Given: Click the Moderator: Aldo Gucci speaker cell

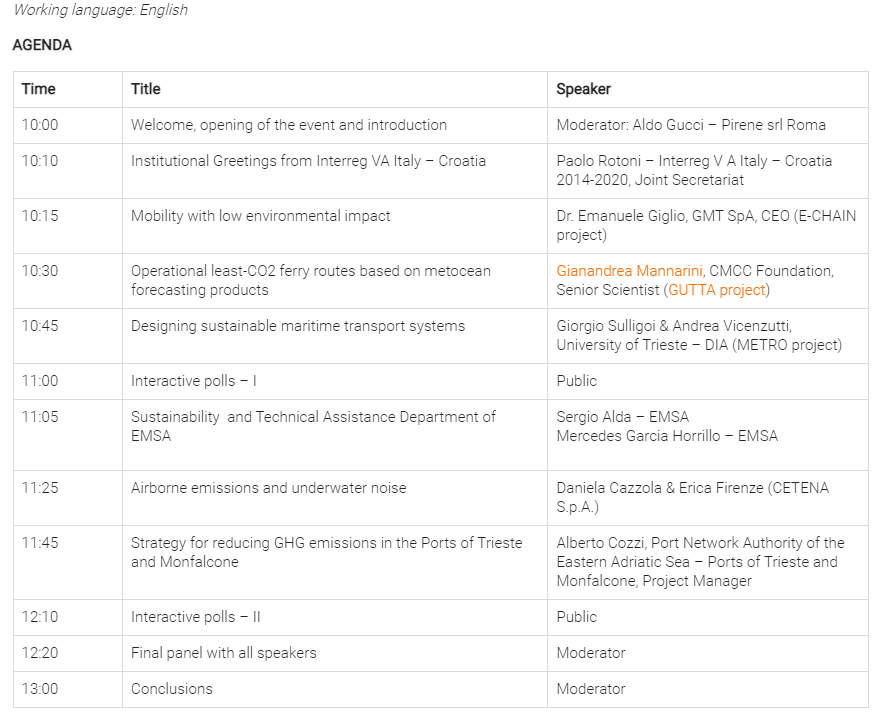Looking at the screenshot, I should (x=691, y=125).
